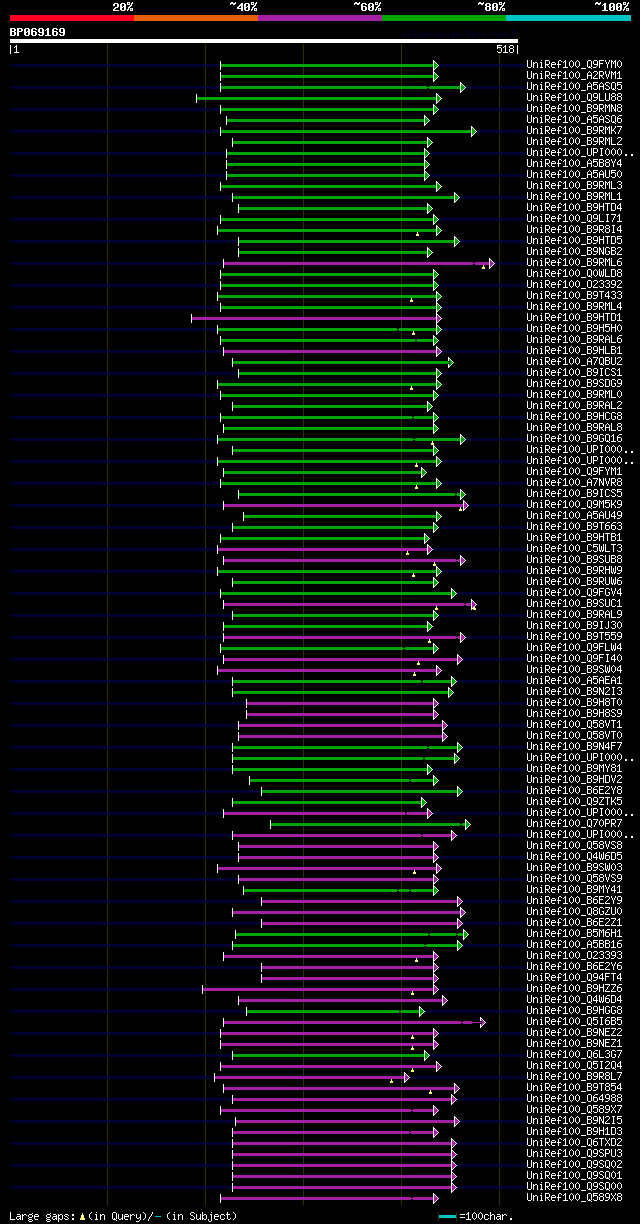Select the label UniRef100_O23393
This screenshot has width=640, height=1224.
pos(574,955)
